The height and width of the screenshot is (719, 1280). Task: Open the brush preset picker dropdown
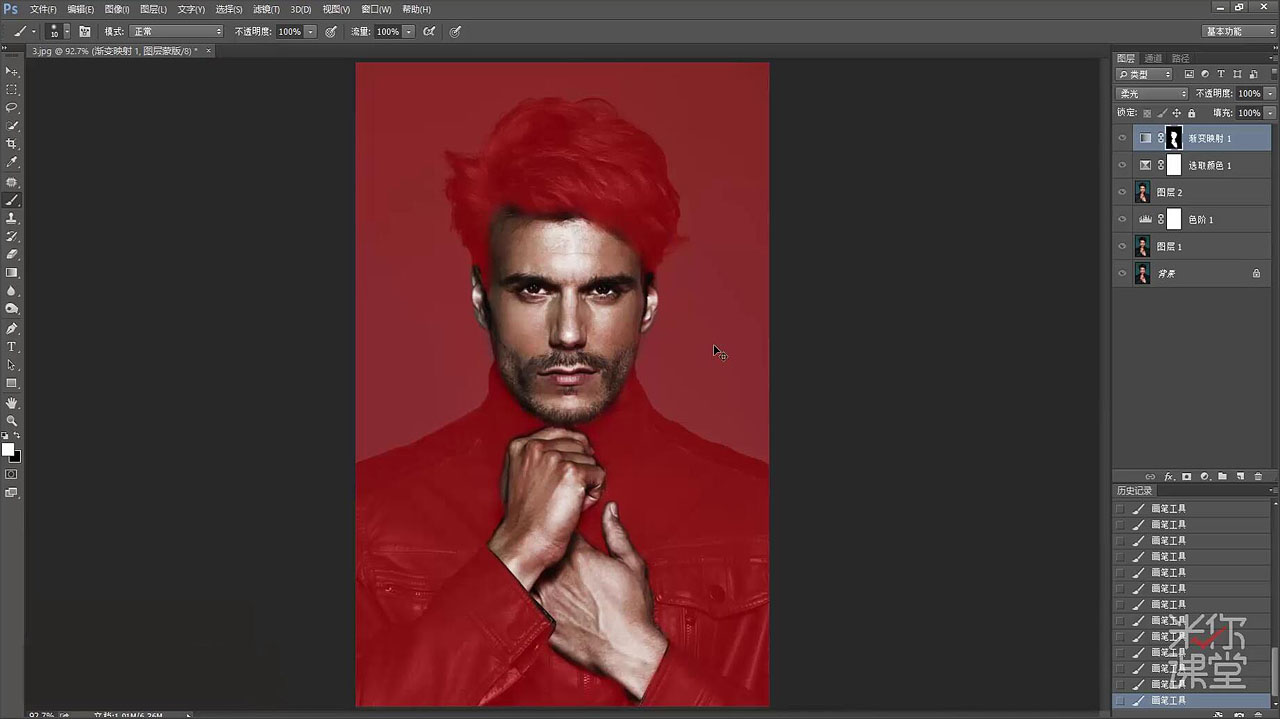[x=67, y=32]
